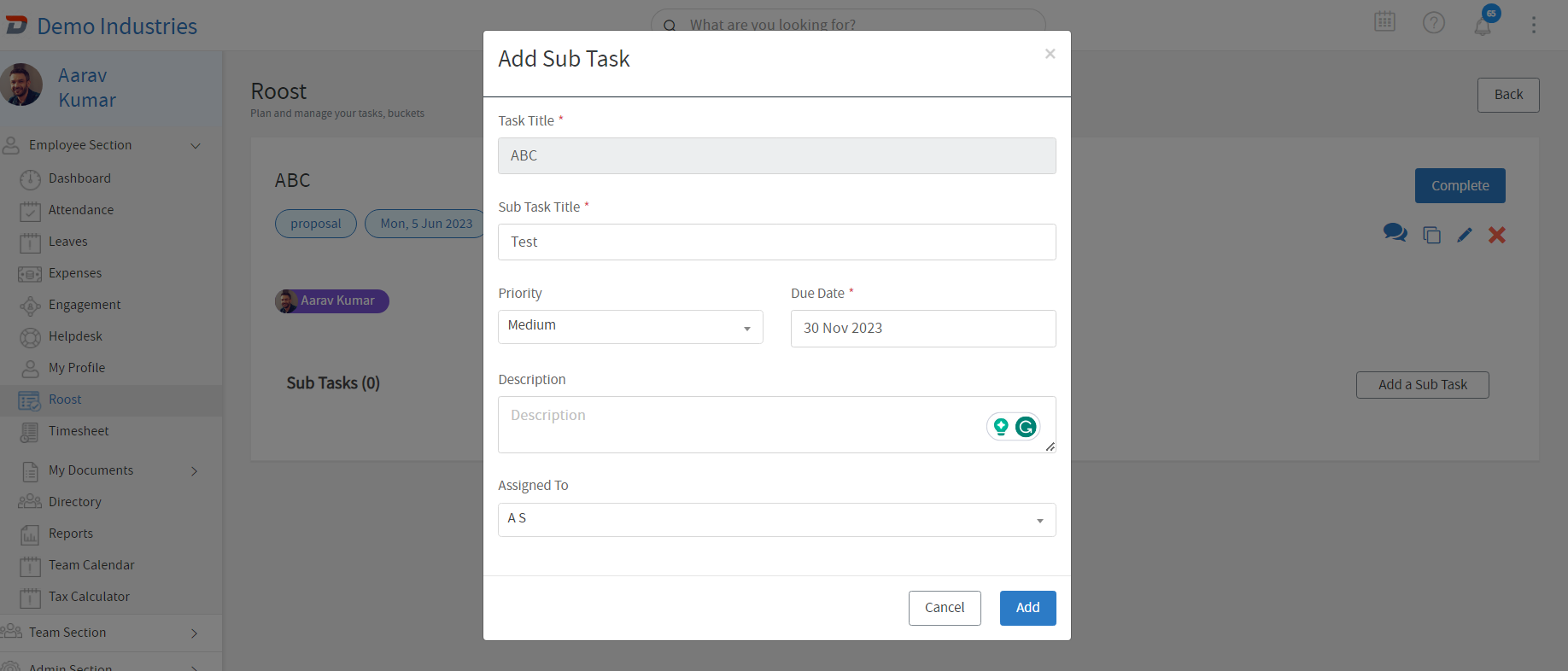The width and height of the screenshot is (1568, 671).
Task: Click the red delete task icon
Action: [x=1496, y=235]
